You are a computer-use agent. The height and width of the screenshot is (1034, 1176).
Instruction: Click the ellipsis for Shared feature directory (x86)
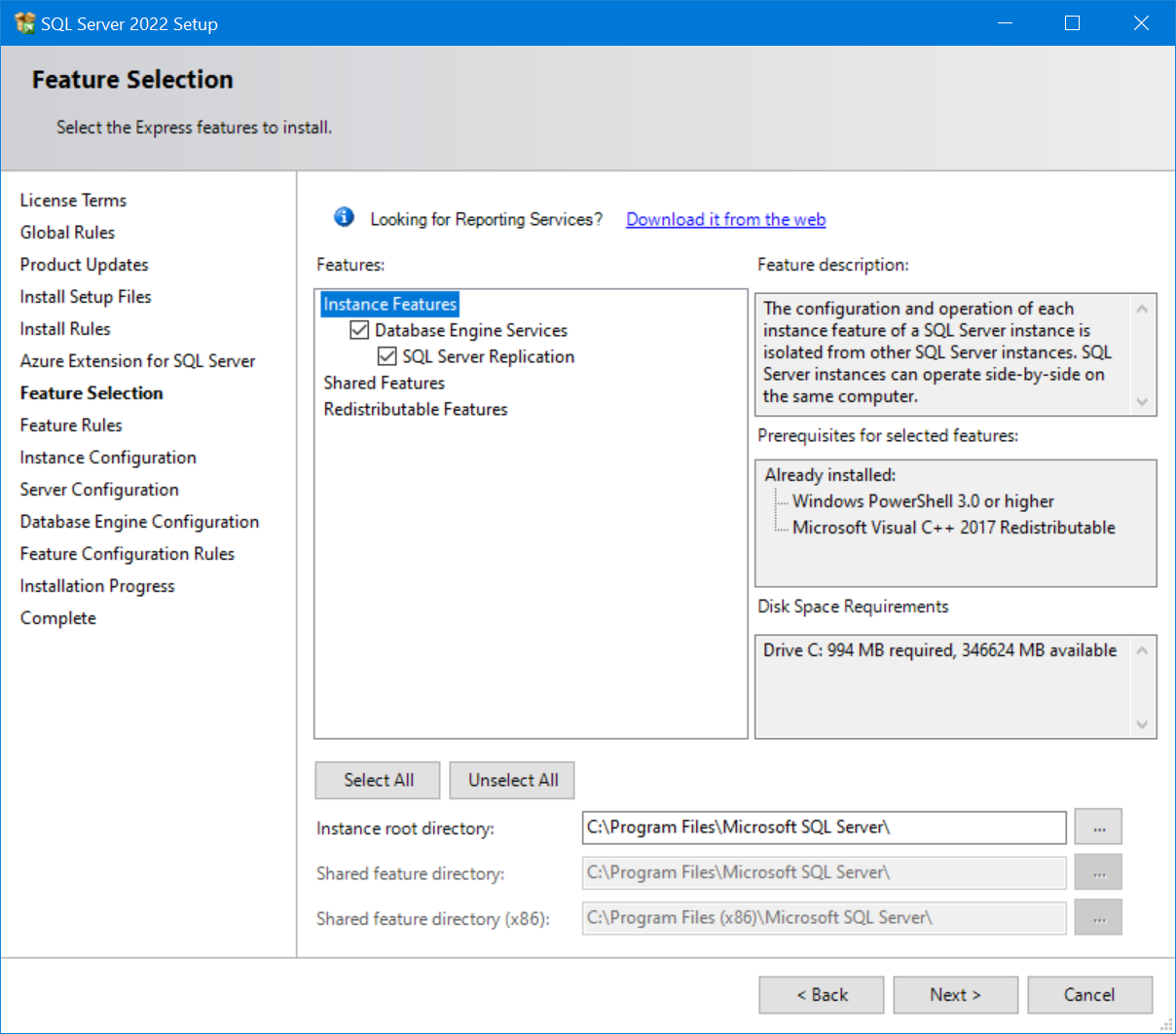click(1098, 917)
